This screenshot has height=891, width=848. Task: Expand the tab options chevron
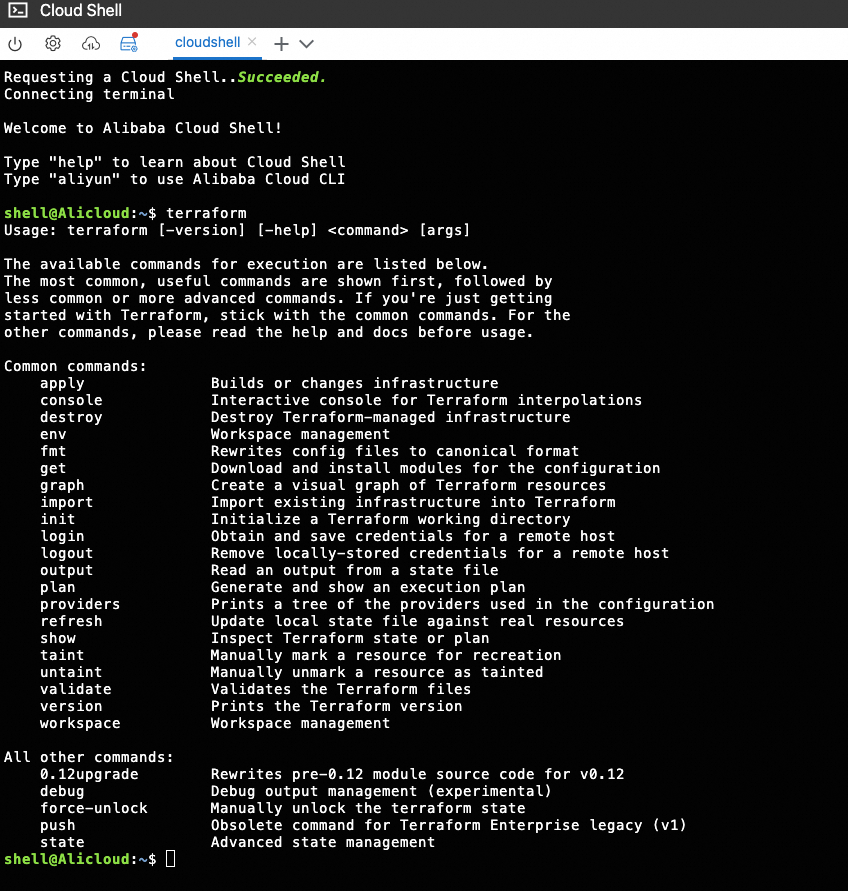(x=306, y=44)
